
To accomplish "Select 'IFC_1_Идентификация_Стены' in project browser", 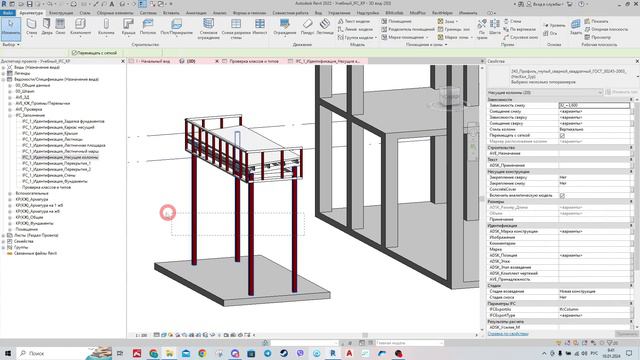I will tap(49, 176).
